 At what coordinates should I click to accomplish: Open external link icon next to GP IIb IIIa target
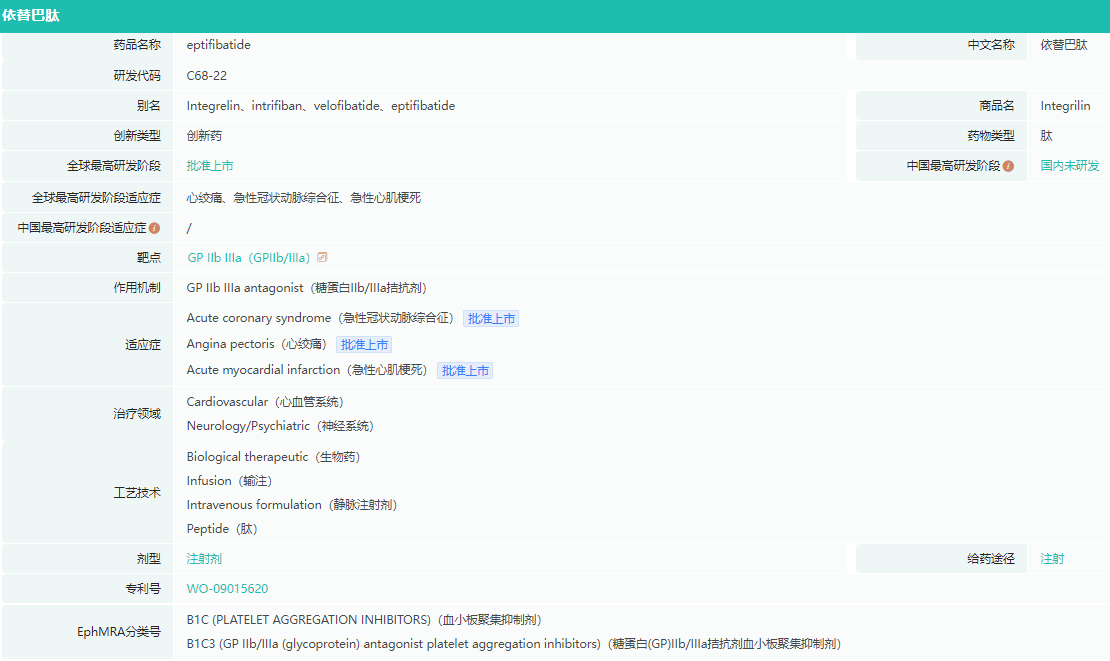point(322,258)
